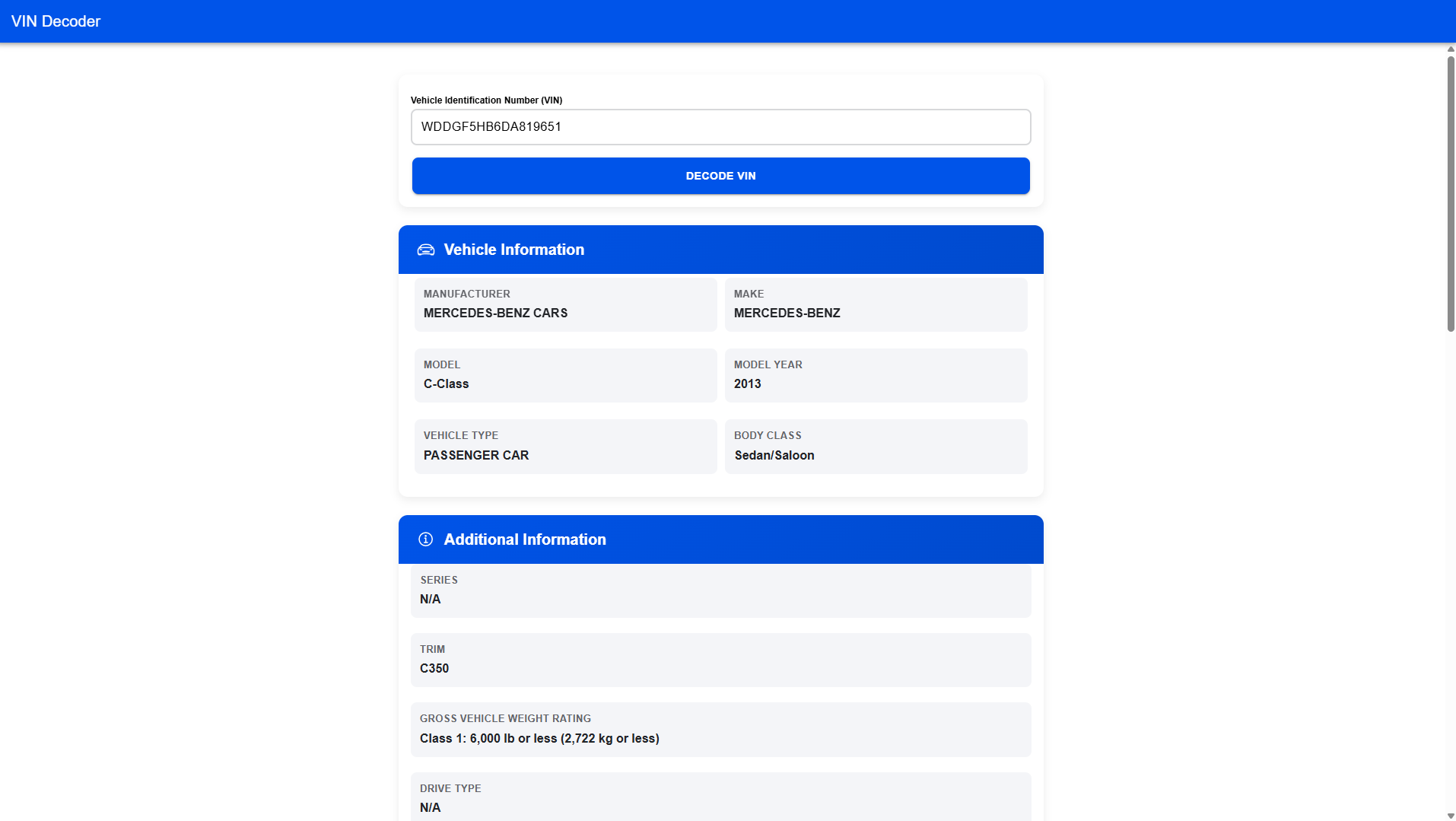
Task: Click the Gross Vehicle Weight Rating row
Action: click(x=720, y=729)
